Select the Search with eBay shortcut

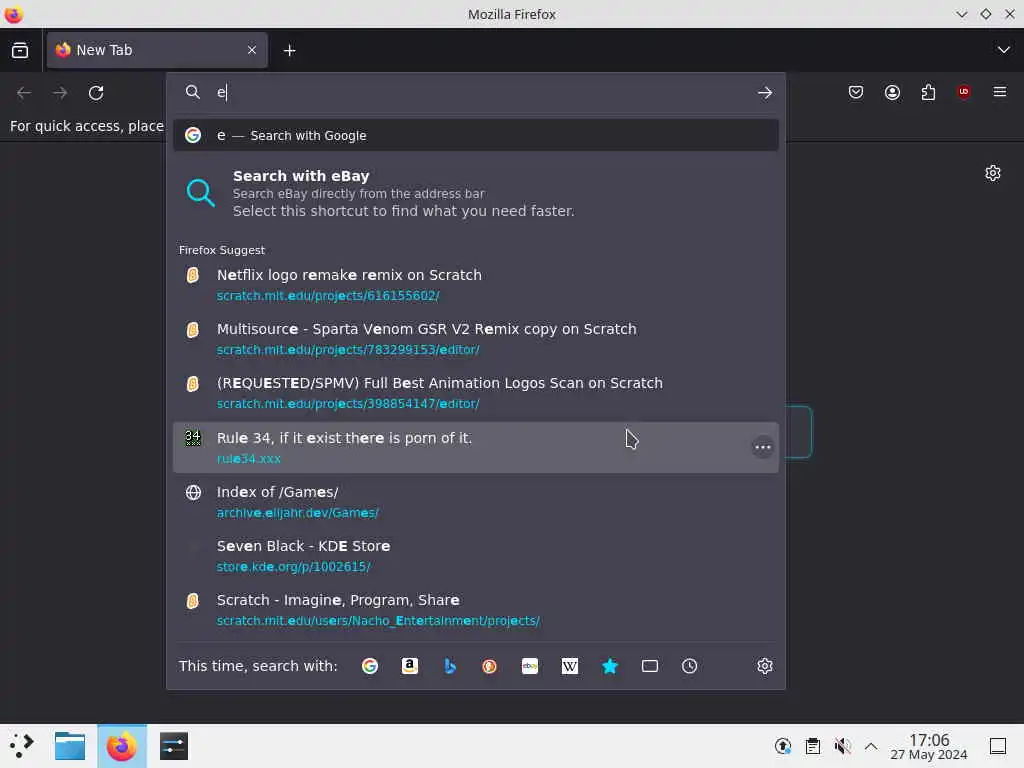[475, 193]
